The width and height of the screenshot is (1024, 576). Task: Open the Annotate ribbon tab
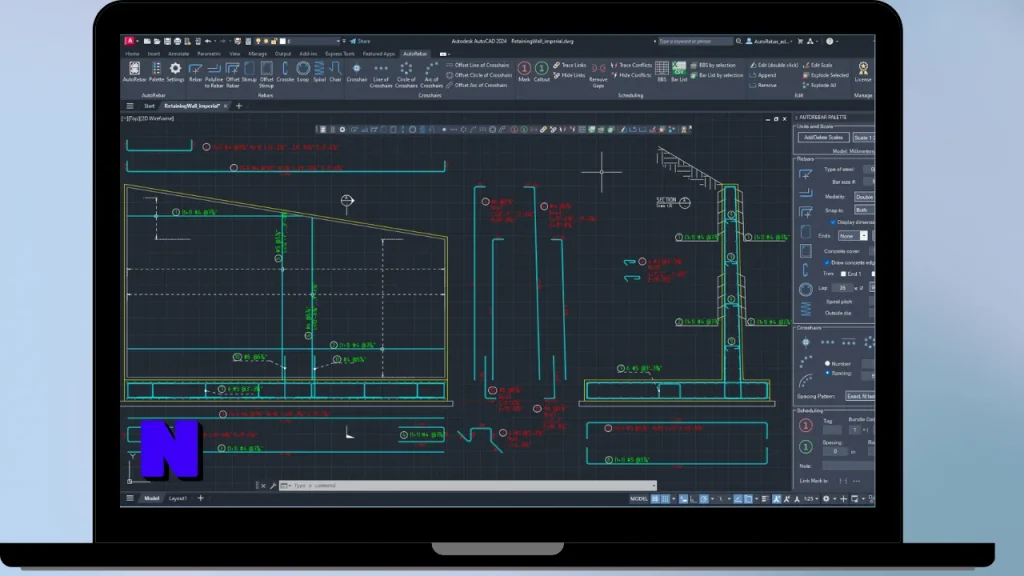178,54
